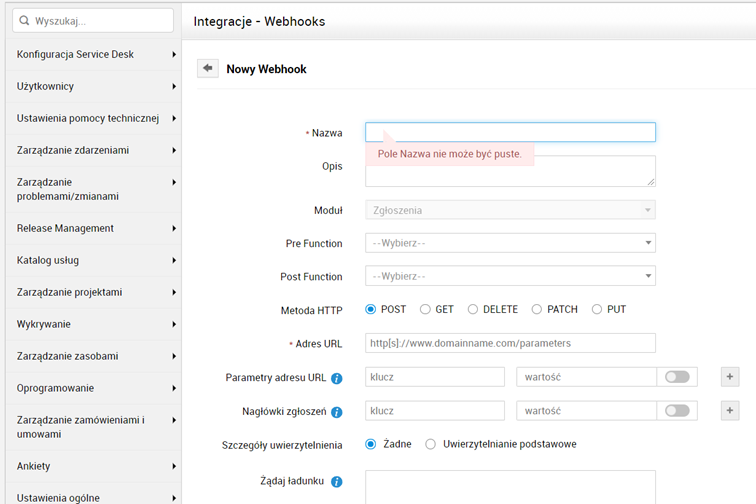Image resolution: width=756 pixels, height=504 pixels.
Task: Add a new URL parameter row with plus
Action: 730,377
